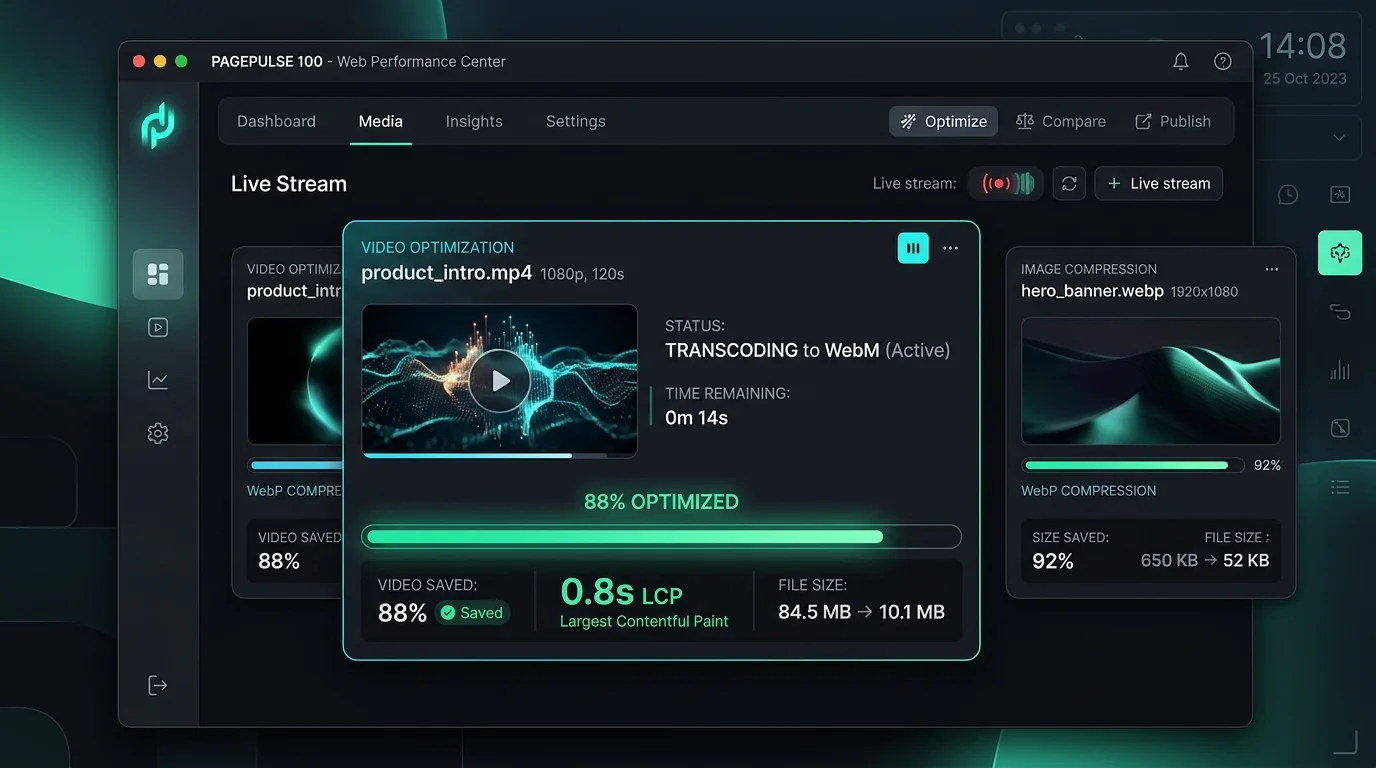The width and height of the screenshot is (1376, 768).
Task: Open the settings gear in sidebar
Action: 158,433
